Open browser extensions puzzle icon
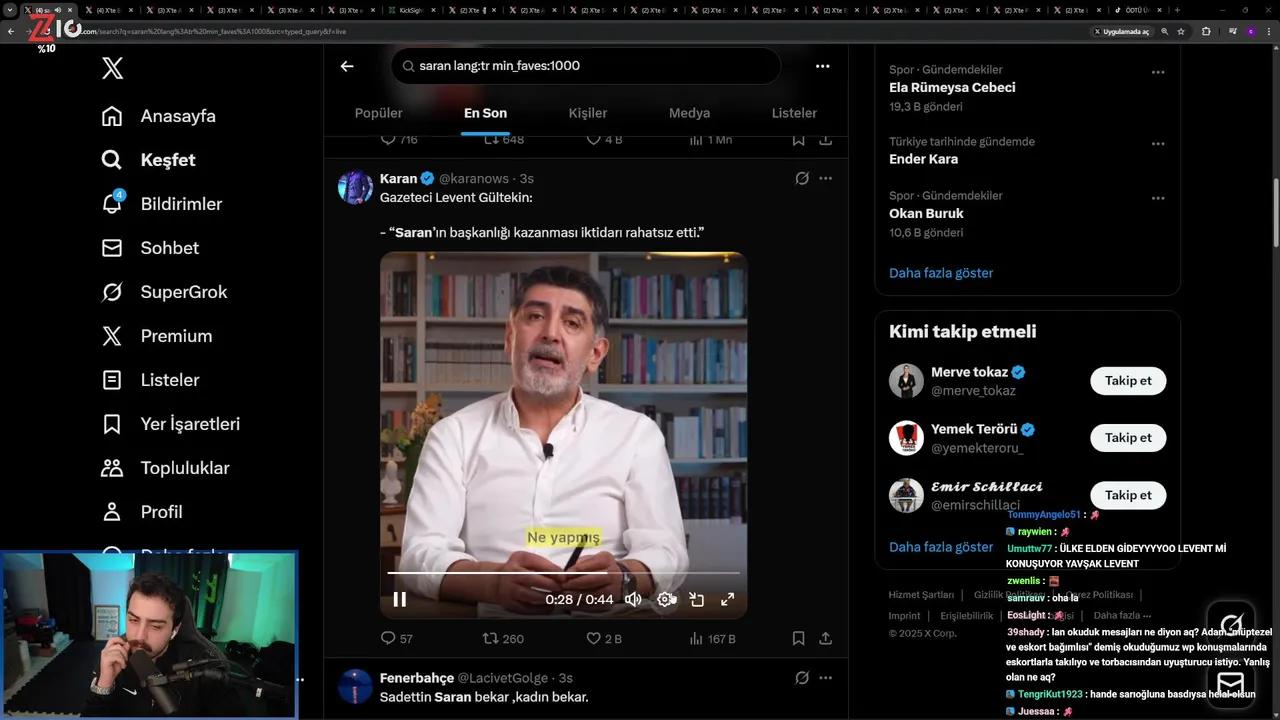 (1206, 31)
